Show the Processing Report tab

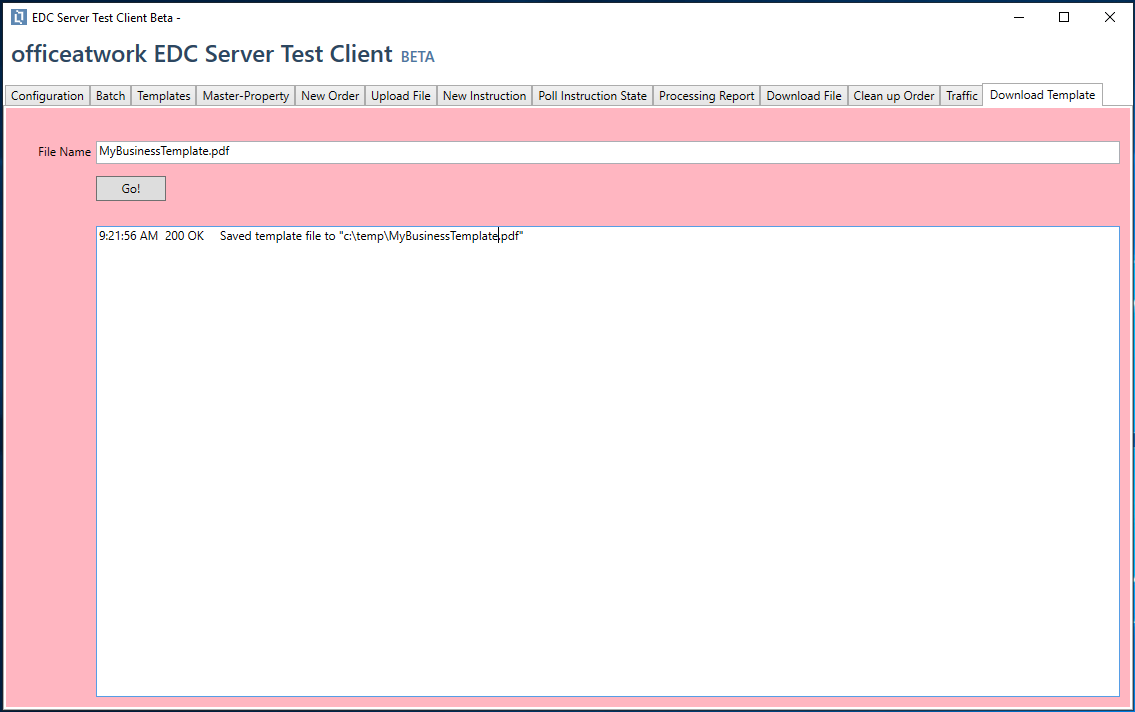[x=706, y=96]
